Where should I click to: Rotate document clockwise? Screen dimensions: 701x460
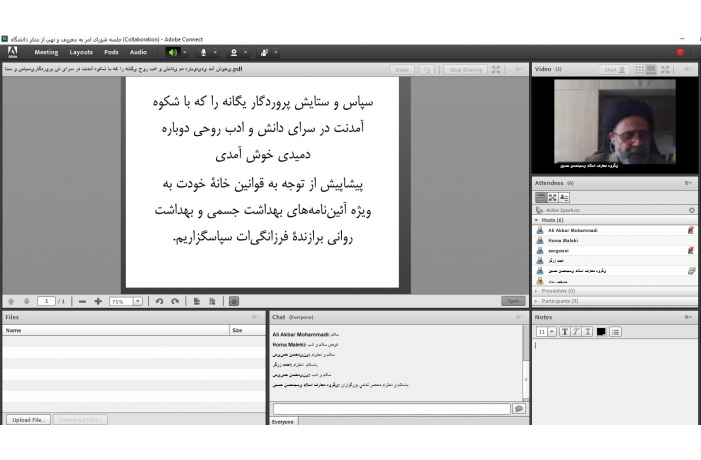(x=175, y=301)
